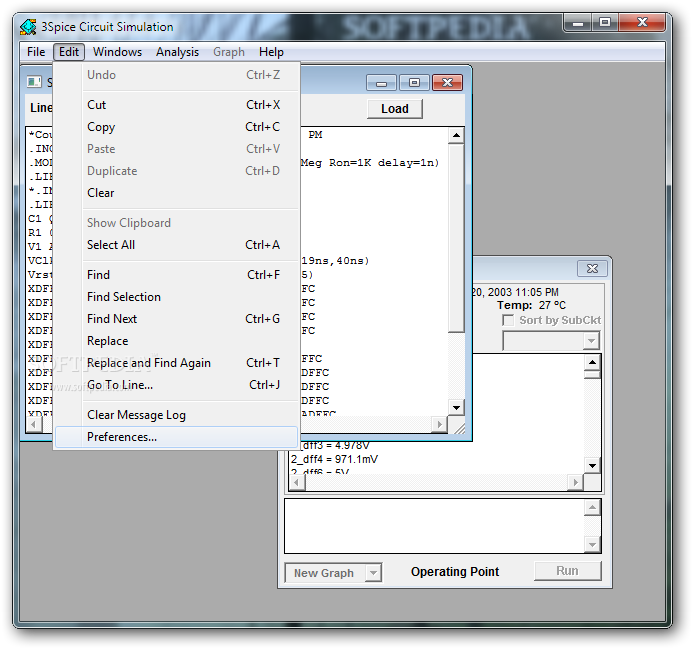693x649 pixels.
Task: Click netlist horizontal scroll right arrow
Action: (x=439, y=424)
